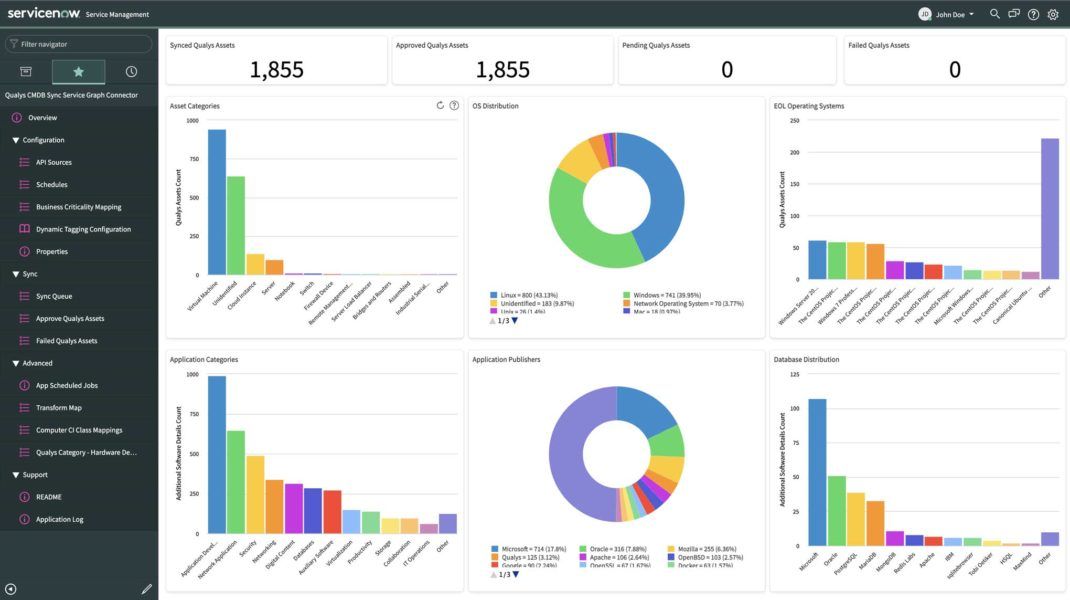
Task: Click the Properties info icon
Action: click(x=25, y=251)
